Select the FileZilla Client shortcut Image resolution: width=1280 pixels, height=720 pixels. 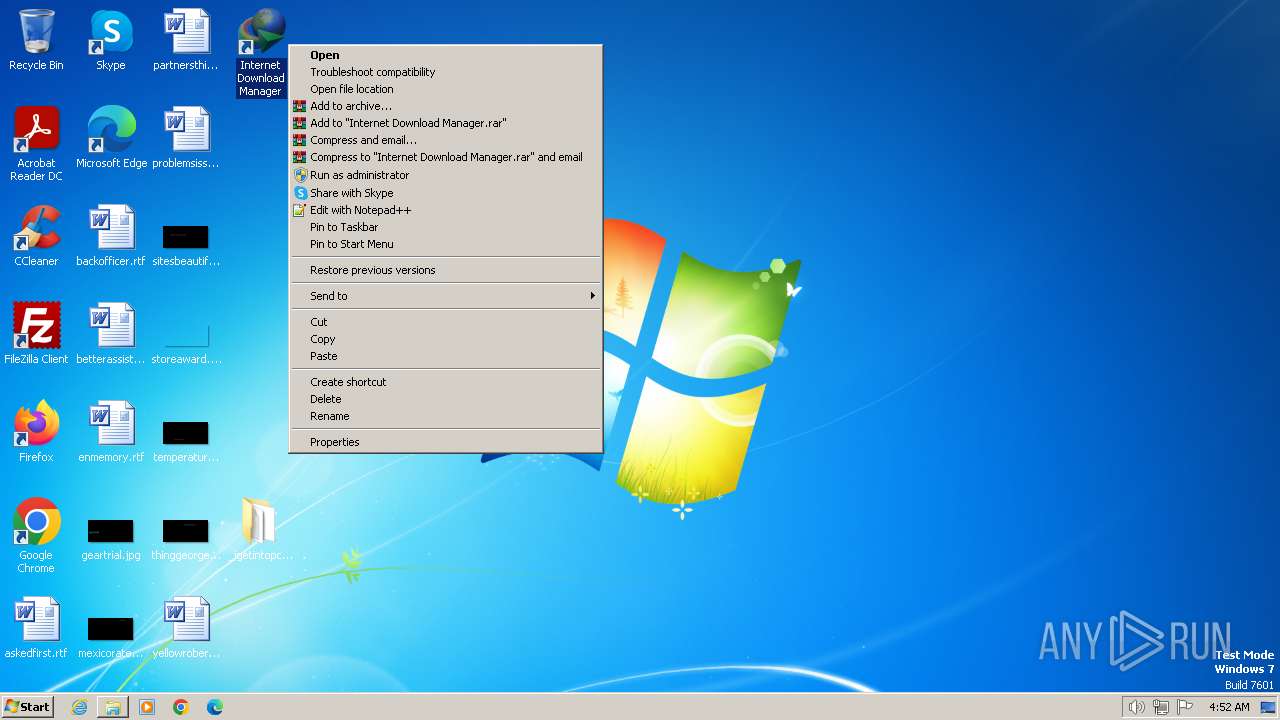[x=36, y=334]
